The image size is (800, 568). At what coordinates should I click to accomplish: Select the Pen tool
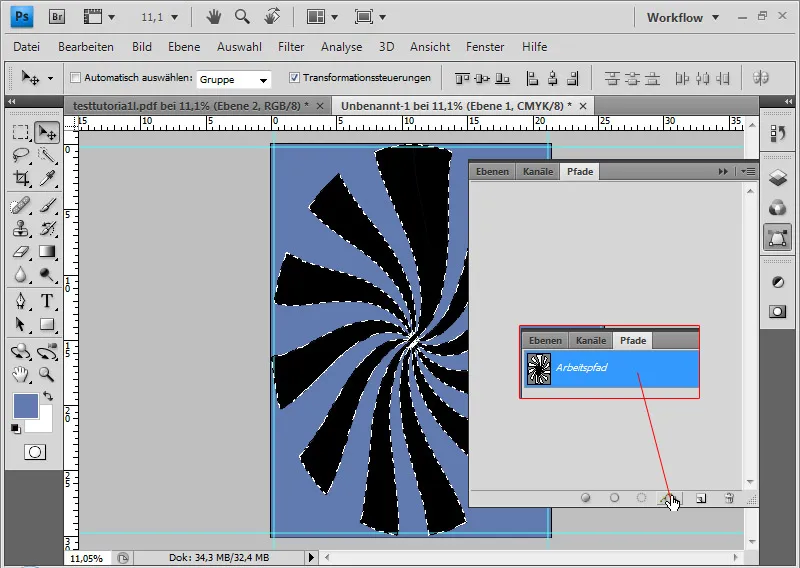tap(20, 301)
